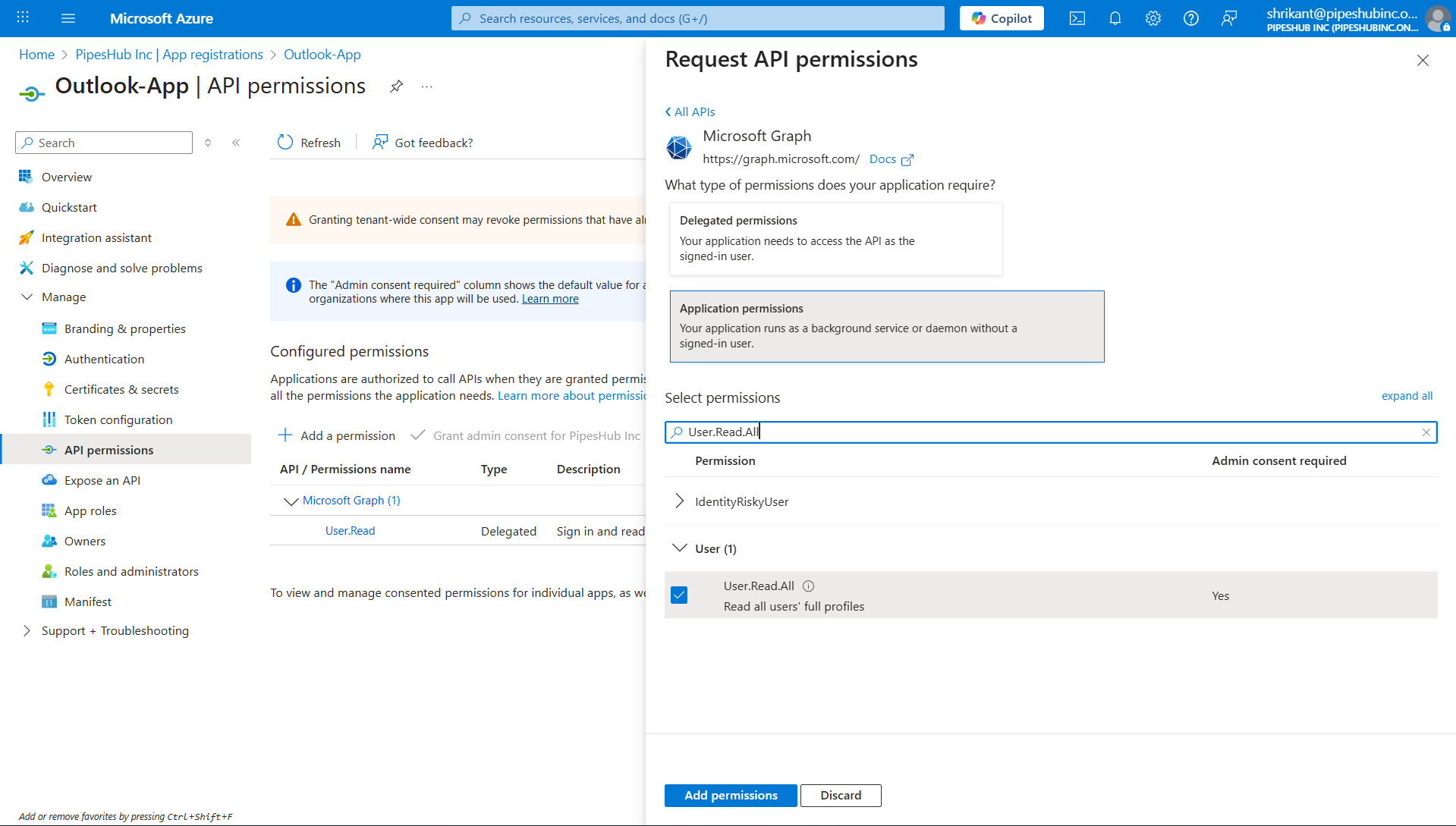The height and width of the screenshot is (826, 1456).
Task: Clear the User.Read.All search field
Action: click(1426, 432)
